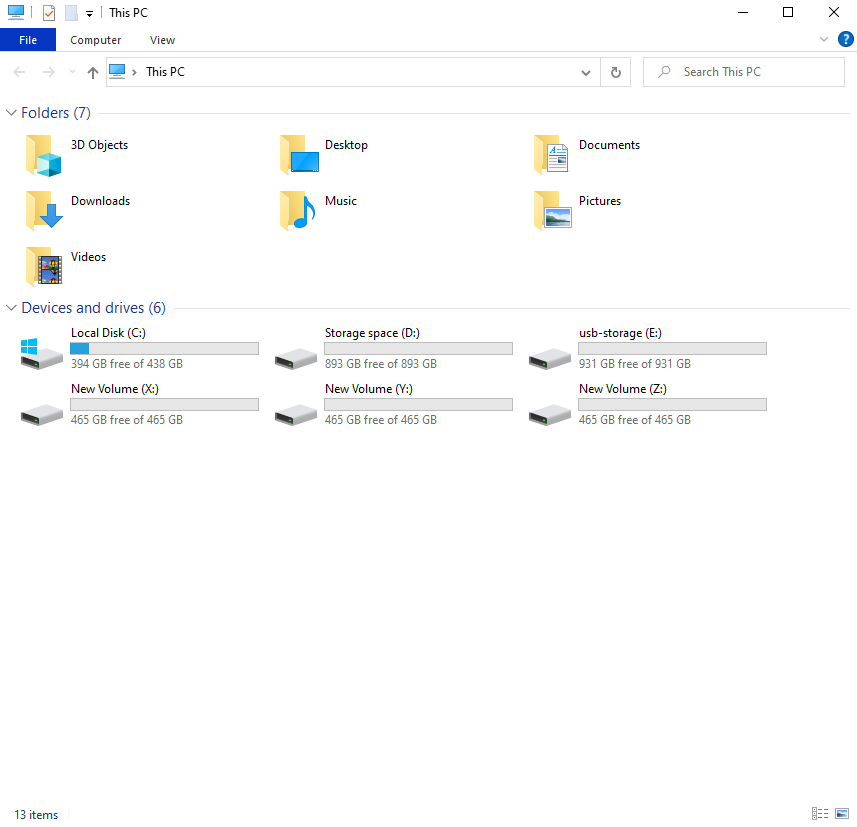Image resolution: width=857 pixels, height=827 pixels.
Task: Open the Desktop folder
Action: click(x=346, y=145)
